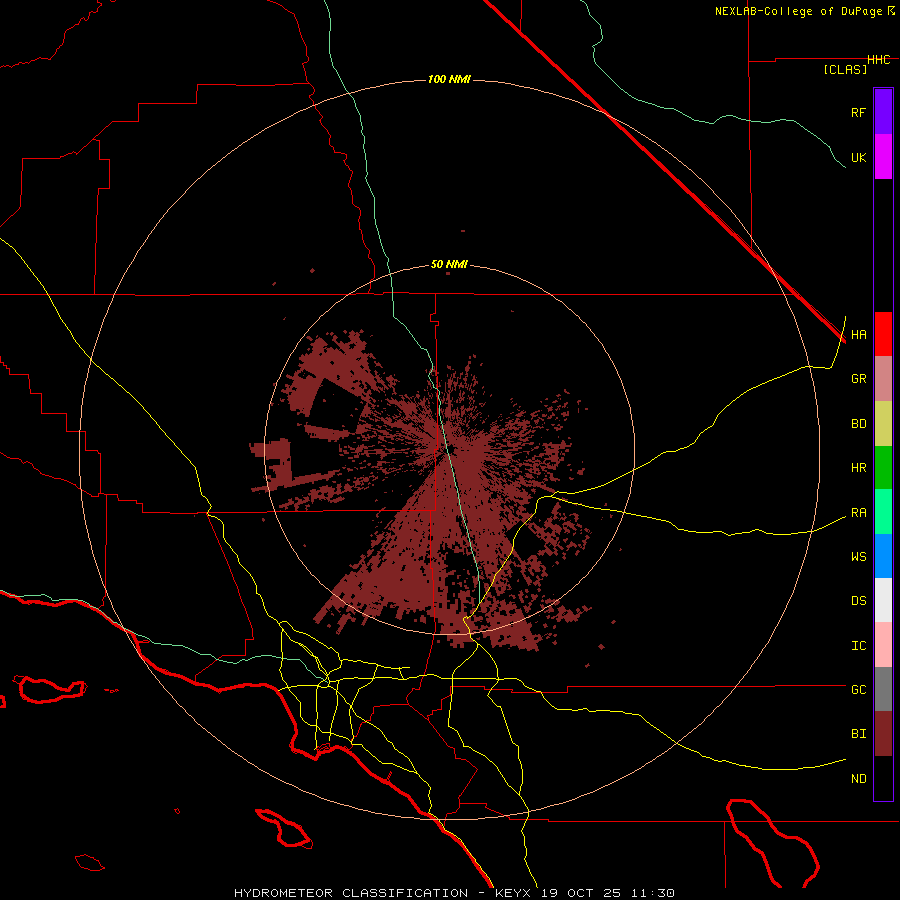The width and height of the screenshot is (900, 900).
Task: Click the BD yellow legend swatch
Action: 883,424
